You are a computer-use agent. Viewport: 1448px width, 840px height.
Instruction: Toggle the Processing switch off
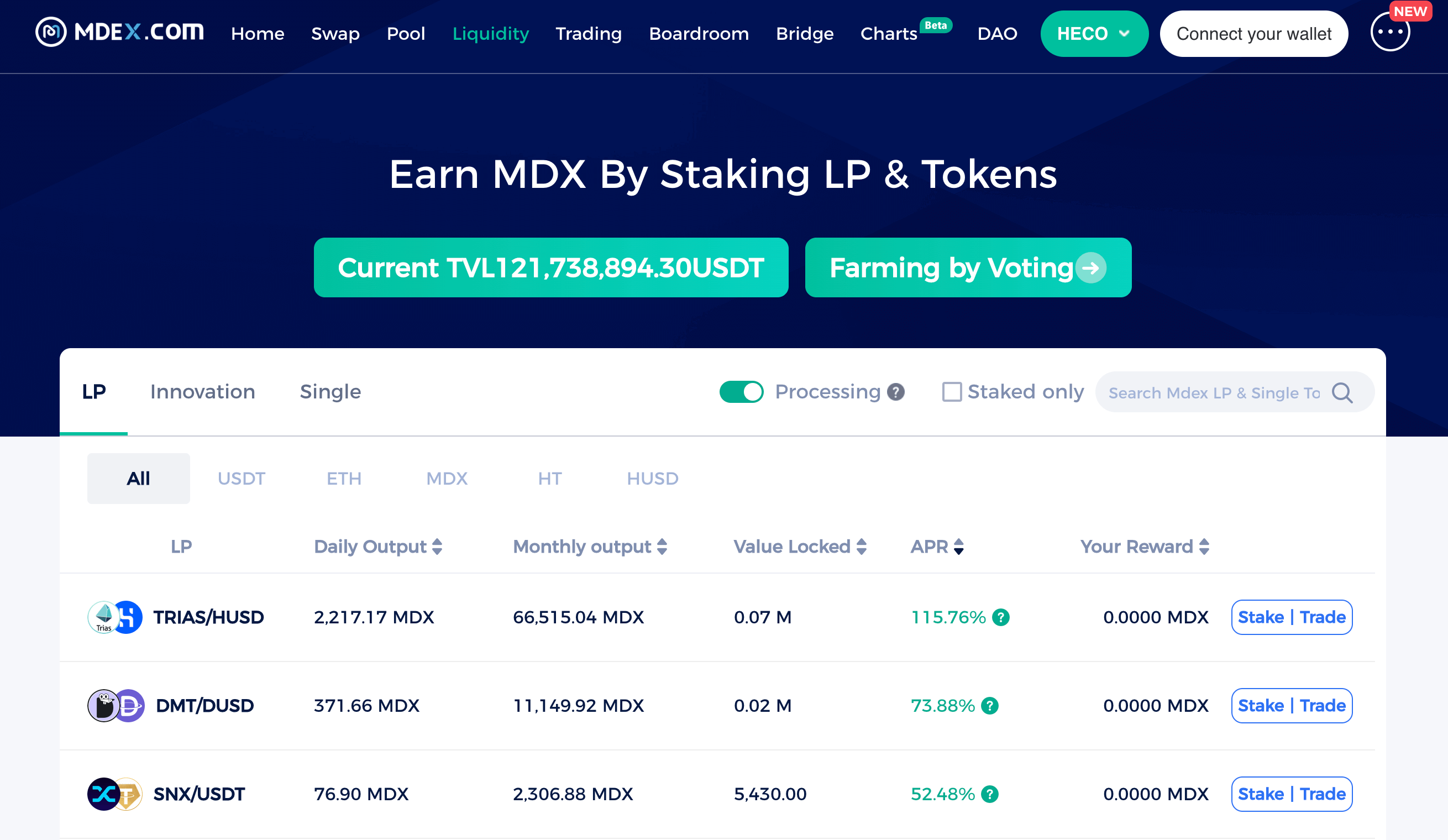pyautogui.click(x=741, y=392)
